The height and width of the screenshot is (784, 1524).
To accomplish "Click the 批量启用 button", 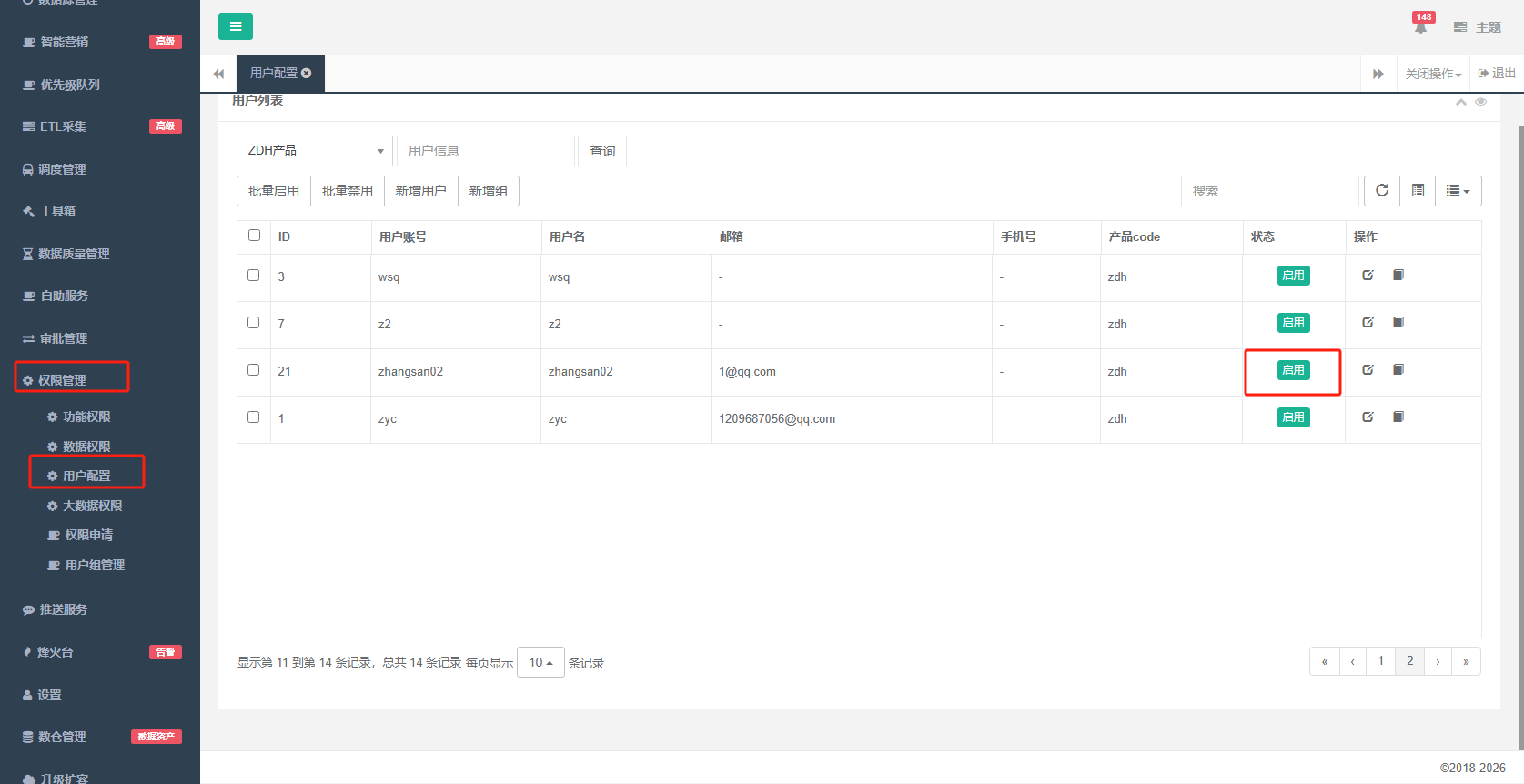I will click(x=274, y=191).
